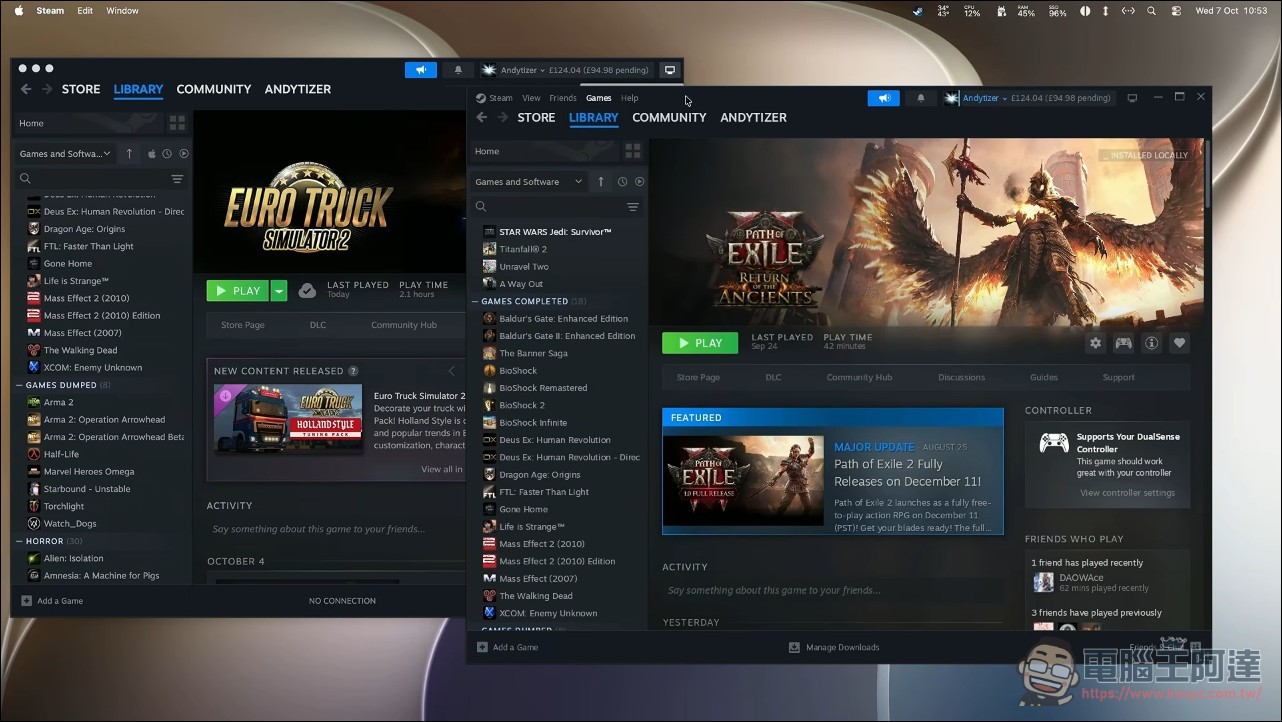This screenshot has width=1282, height=722.
Task: Collapse Games Dumped category in back window
Action: point(19,385)
